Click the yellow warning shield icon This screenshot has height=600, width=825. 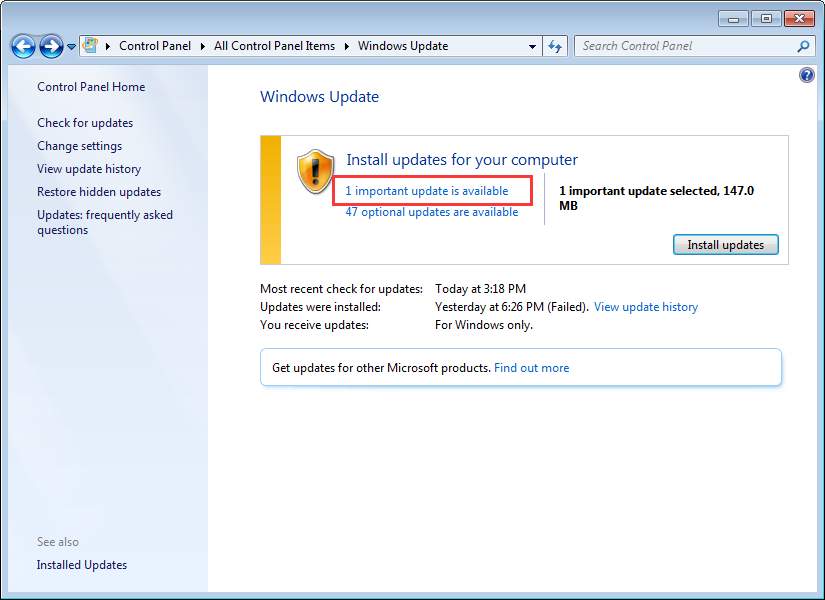click(x=315, y=171)
